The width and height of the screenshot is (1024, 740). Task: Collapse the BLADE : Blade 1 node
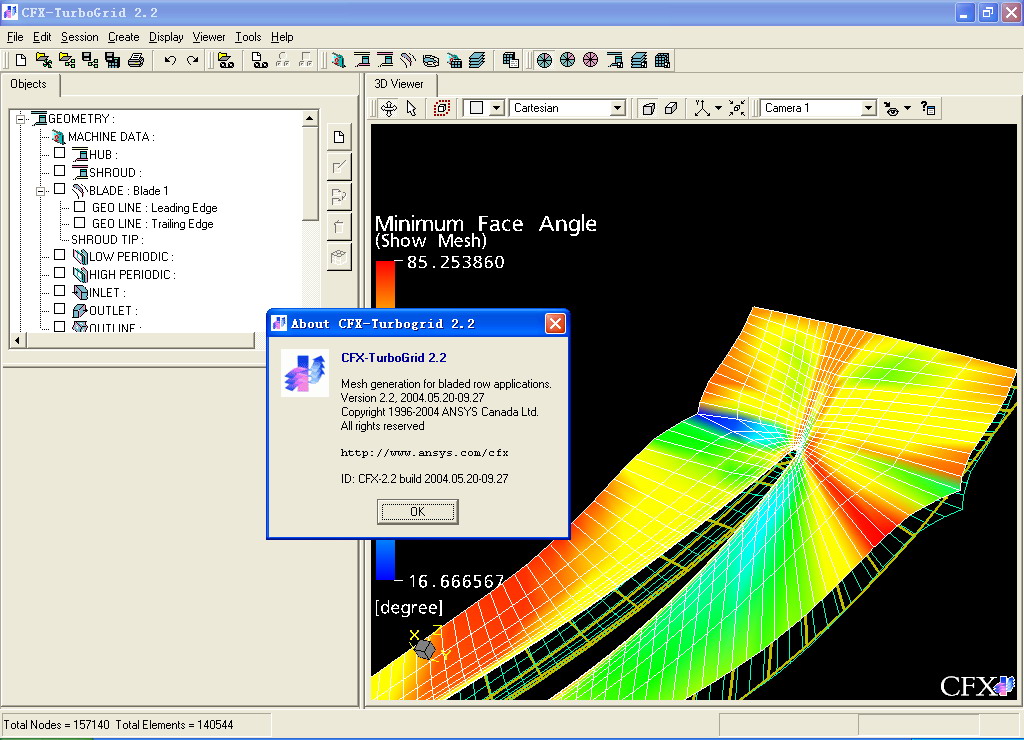coord(40,191)
